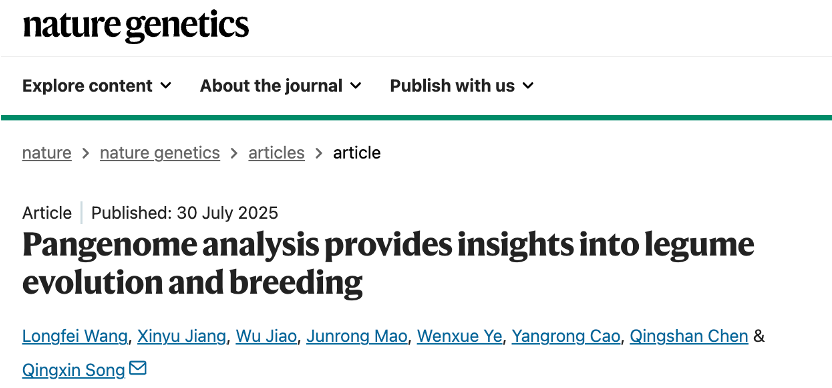
Task: Open author Qingxin Song's link
Action: click(74, 370)
